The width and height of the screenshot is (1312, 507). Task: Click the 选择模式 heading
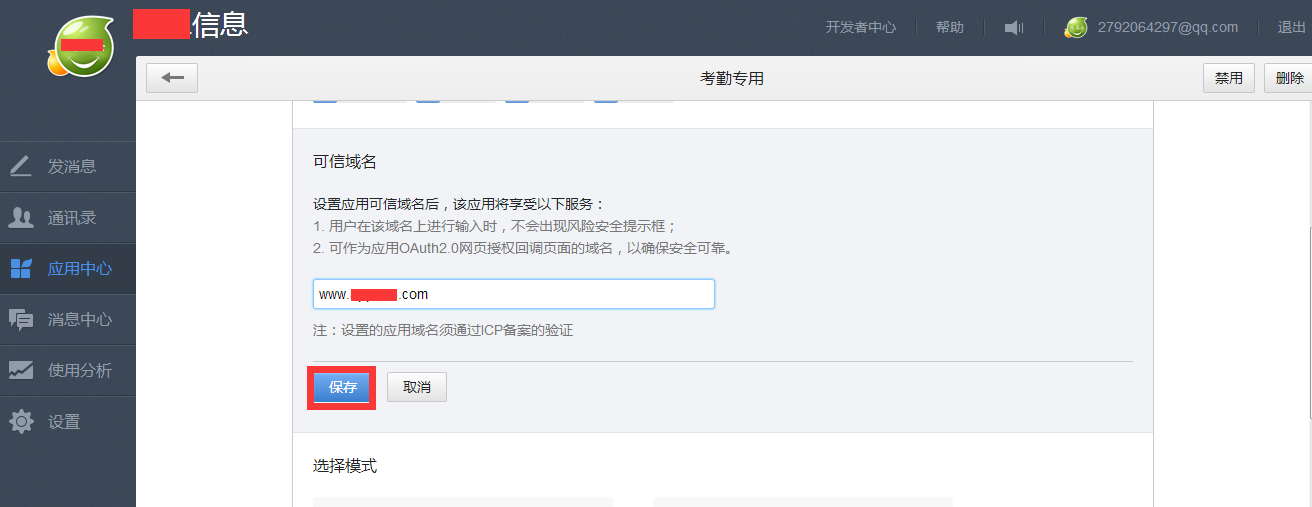(345, 466)
